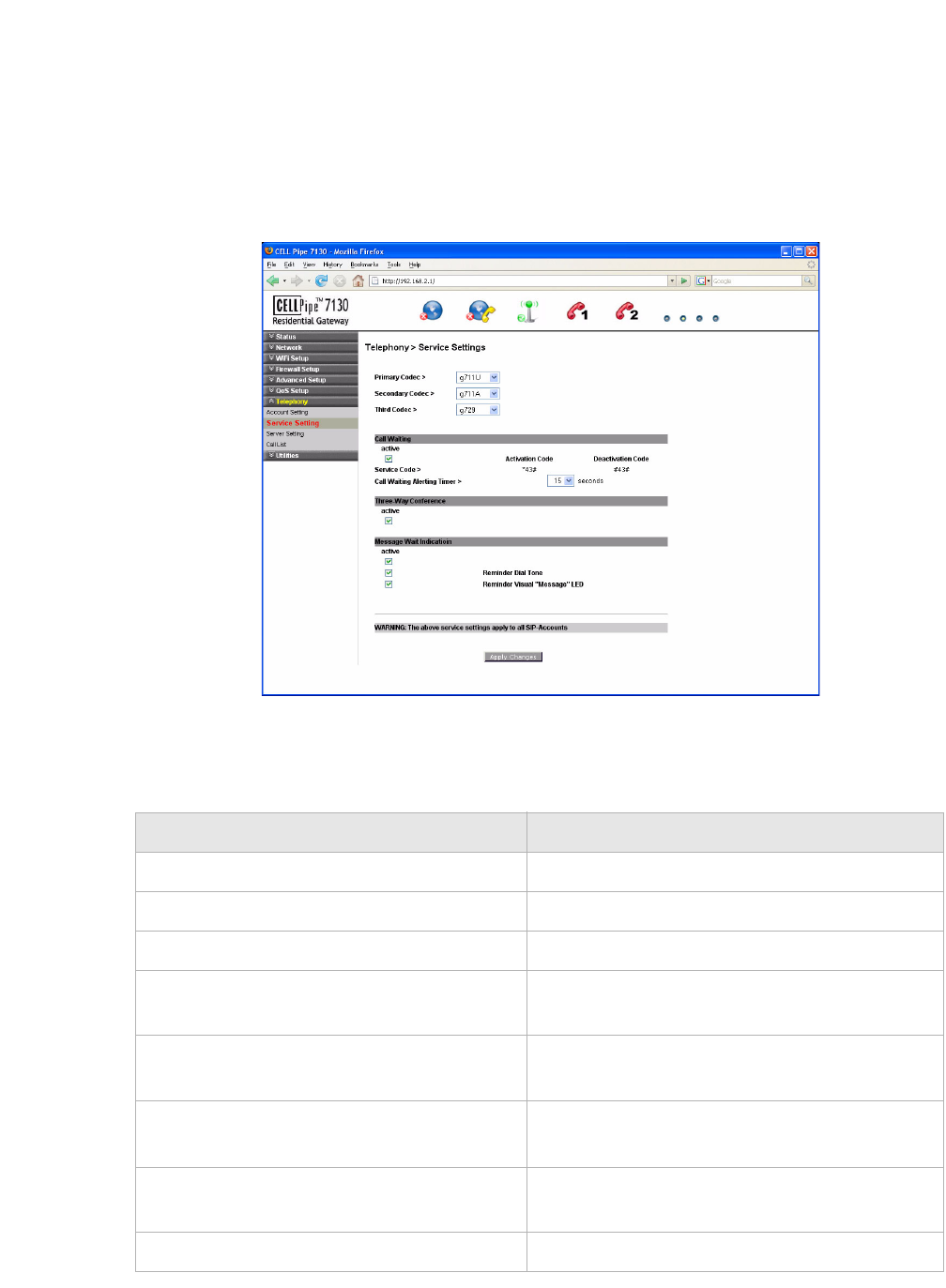
Task: Toggle the Reminder Dial Tone checkbox
Action: click(389, 572)
